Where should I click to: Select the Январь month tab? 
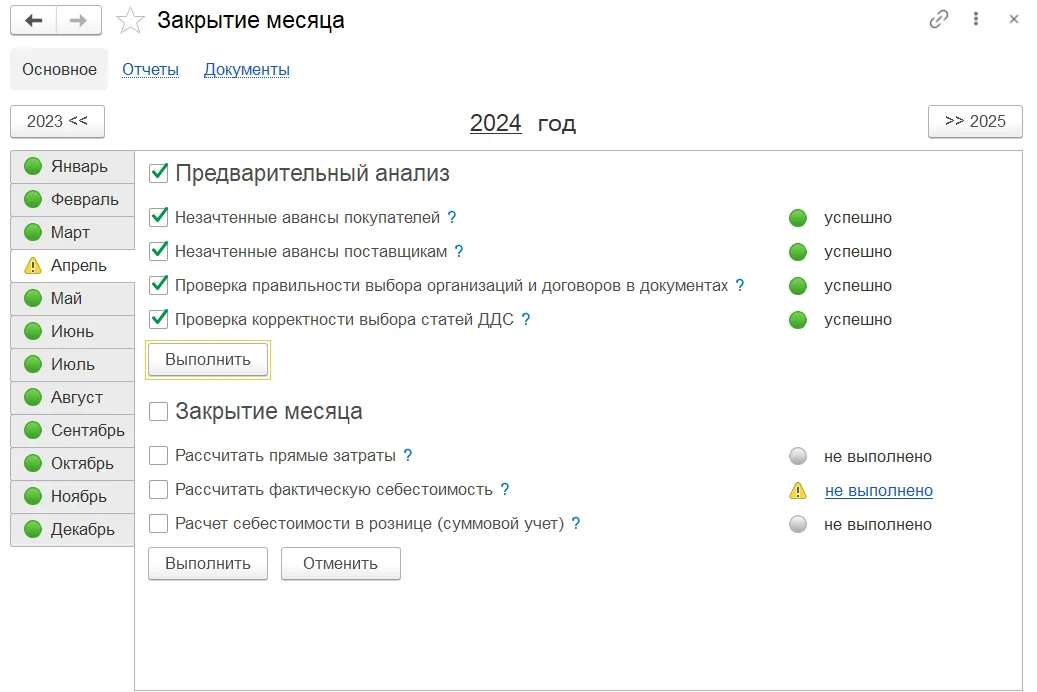[x=73, y=167]
